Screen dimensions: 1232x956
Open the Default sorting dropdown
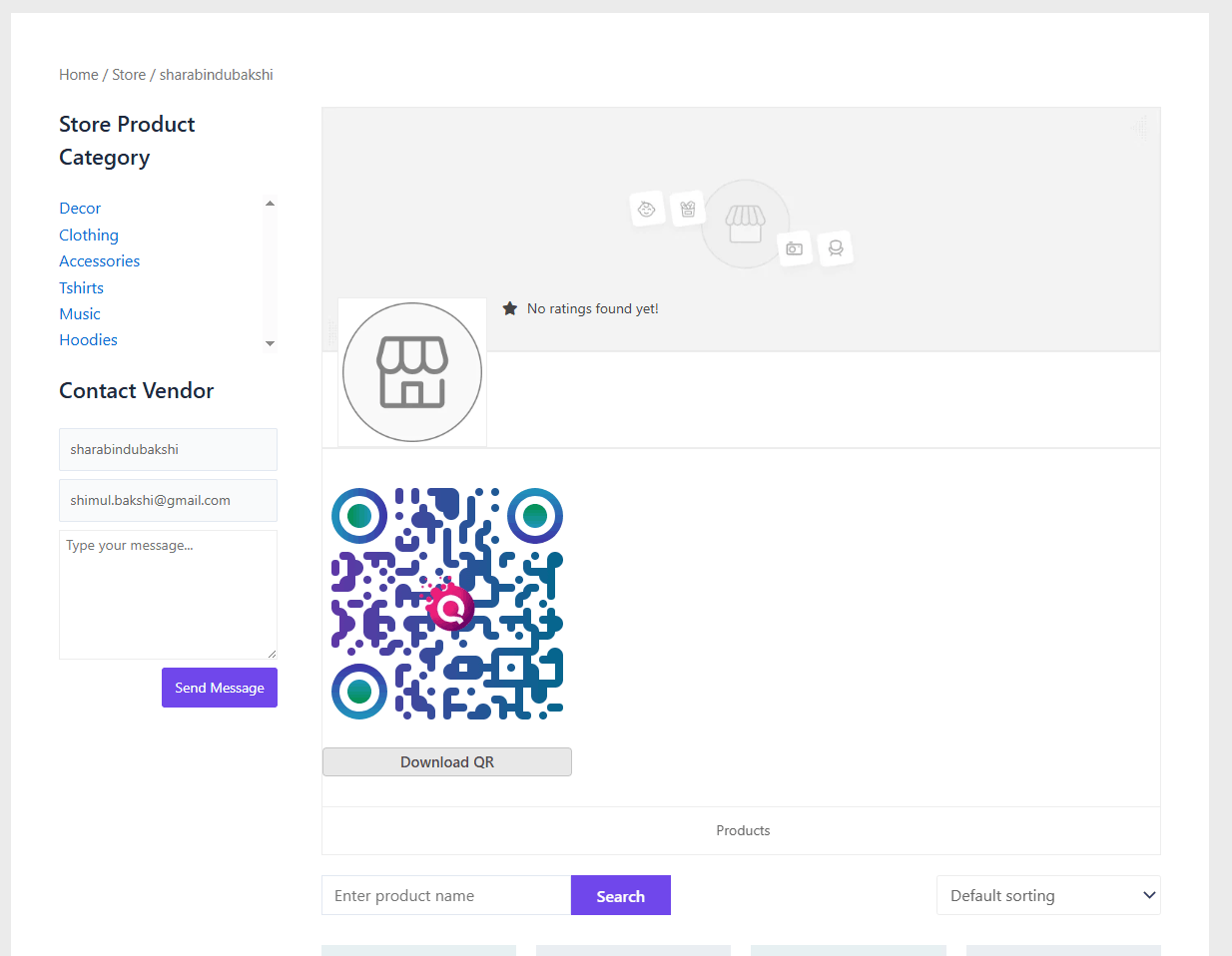click(x=1047, y=895)
